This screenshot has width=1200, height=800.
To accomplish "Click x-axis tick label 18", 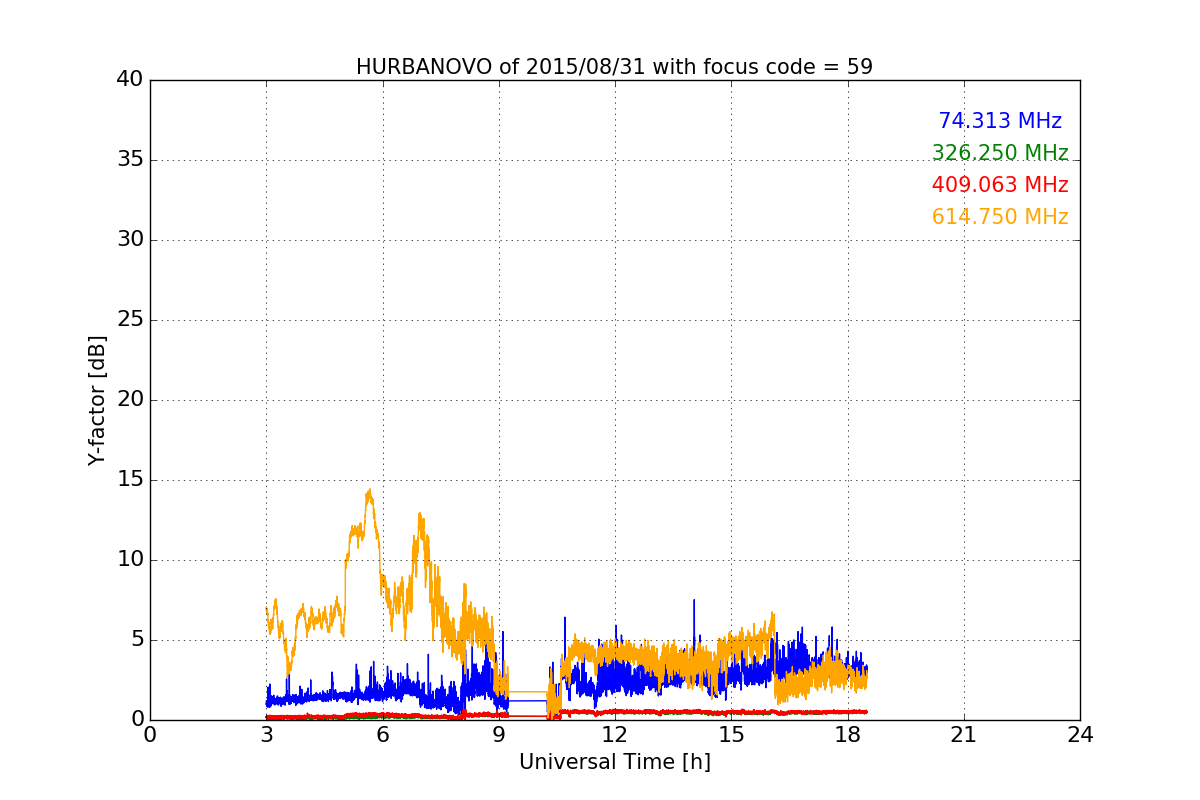I will pyautogui.click(x=847, y=734).
